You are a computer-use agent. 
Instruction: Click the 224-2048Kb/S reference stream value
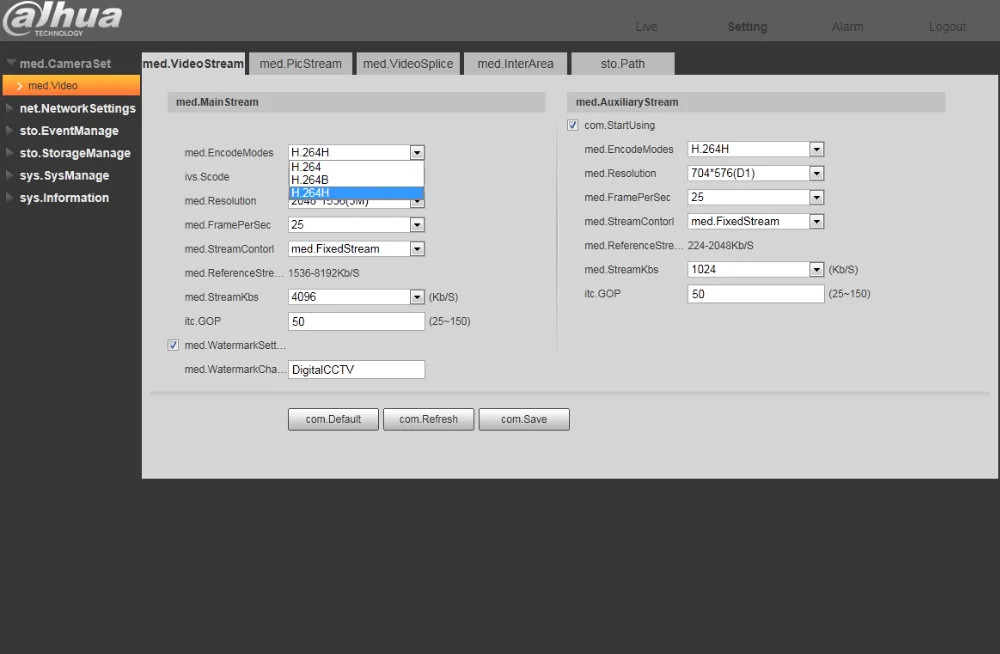coord(721,246)
